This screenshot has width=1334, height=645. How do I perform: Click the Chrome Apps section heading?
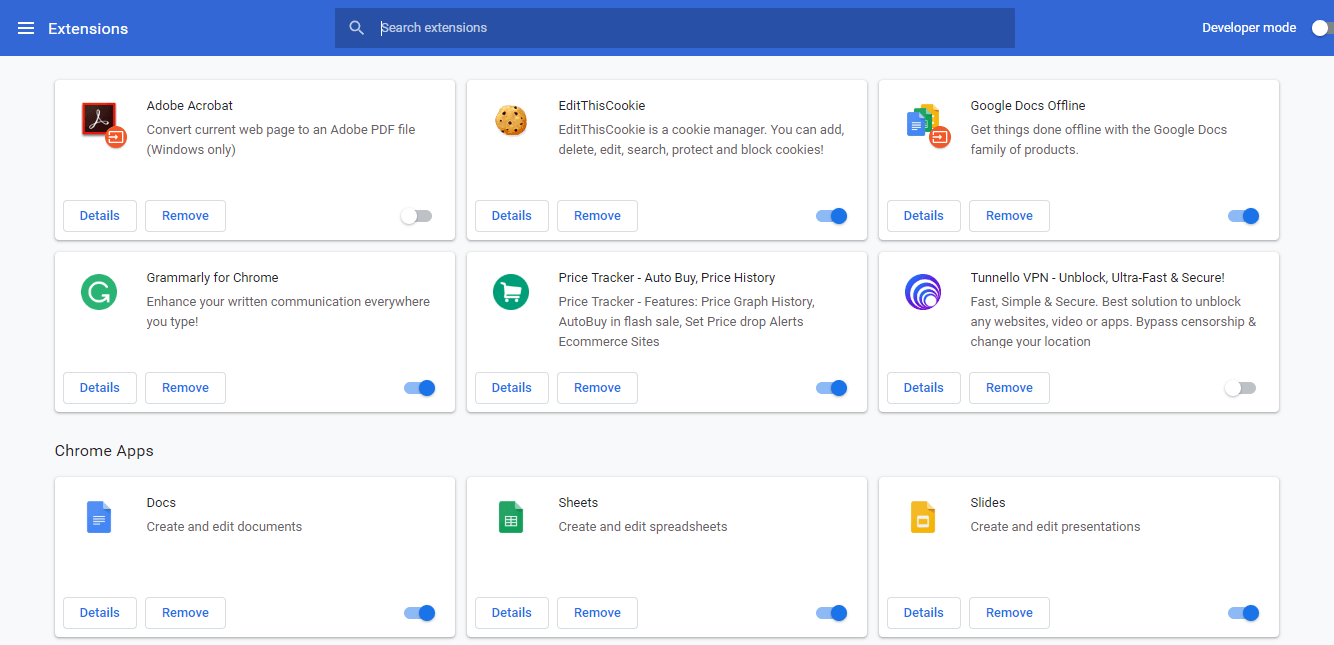pyautogui.click(x=104, y=451)
